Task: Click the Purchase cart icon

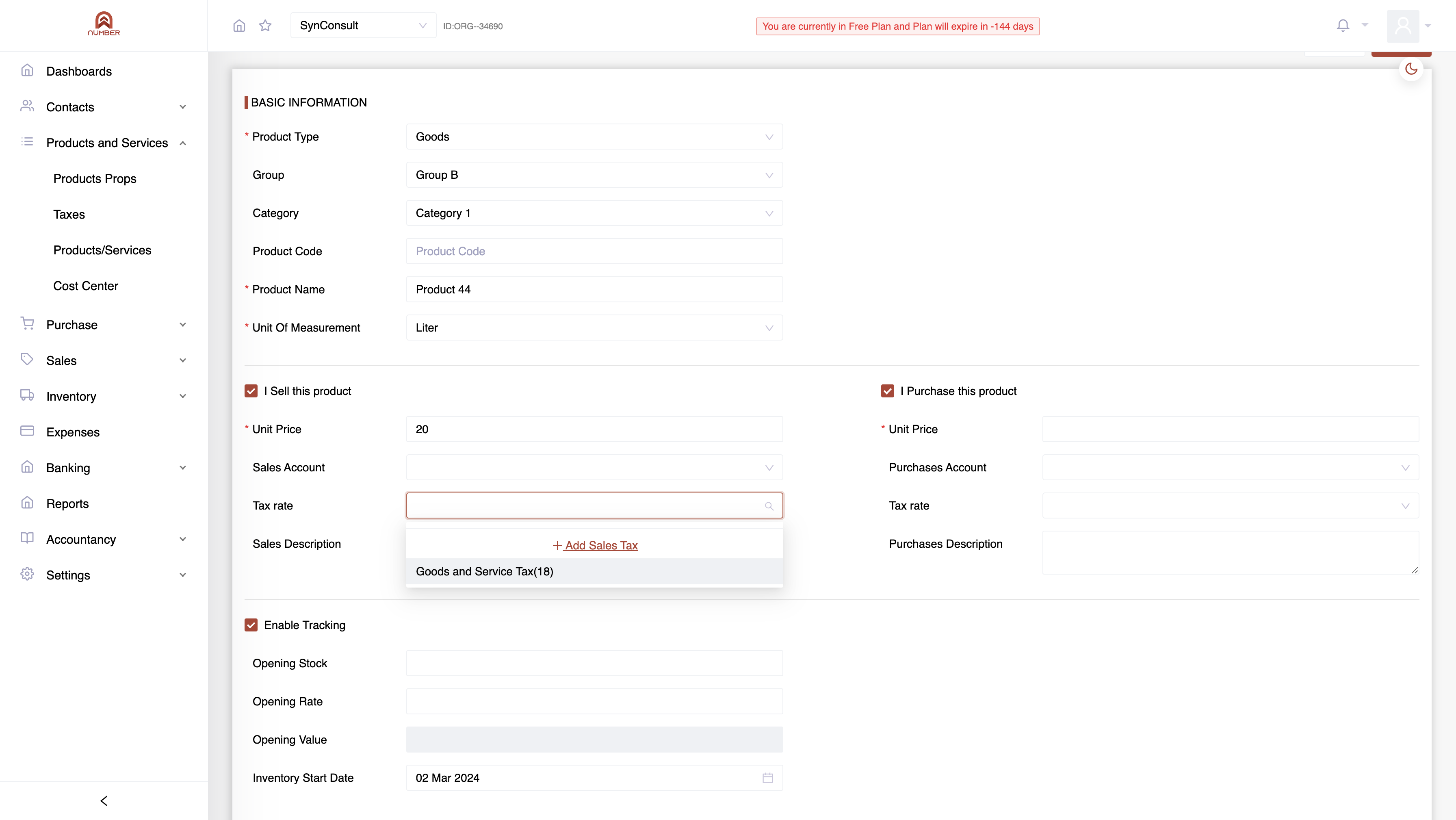Action: (x=27, y=324)
